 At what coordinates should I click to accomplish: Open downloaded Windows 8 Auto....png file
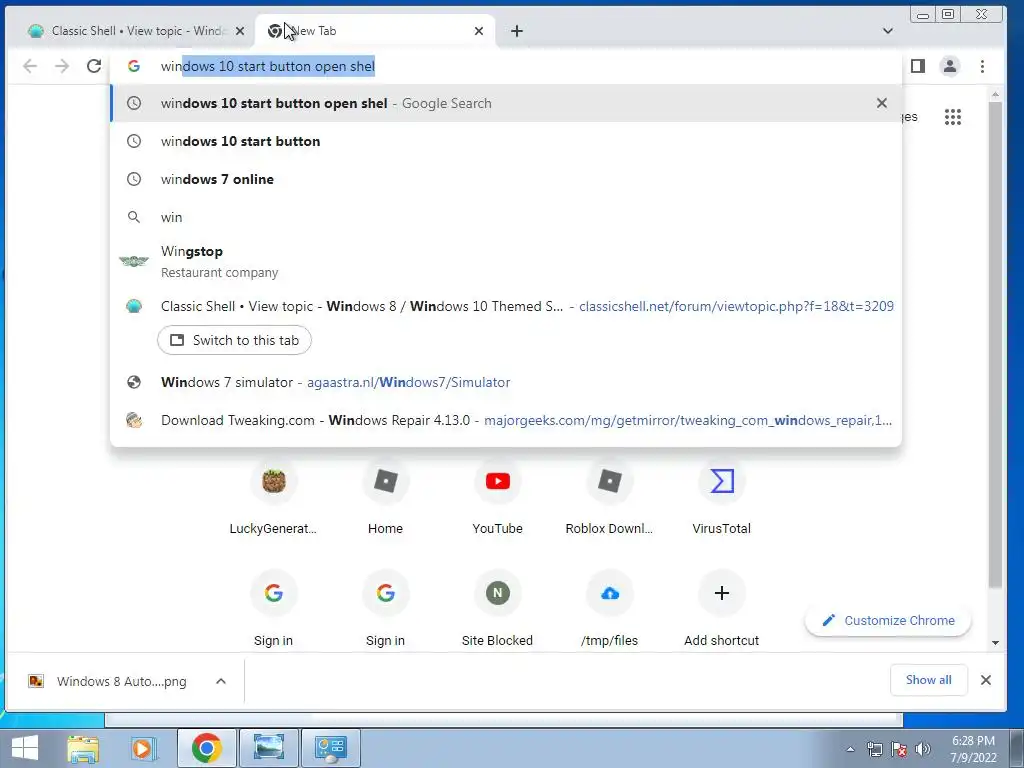tap(108, 681)
